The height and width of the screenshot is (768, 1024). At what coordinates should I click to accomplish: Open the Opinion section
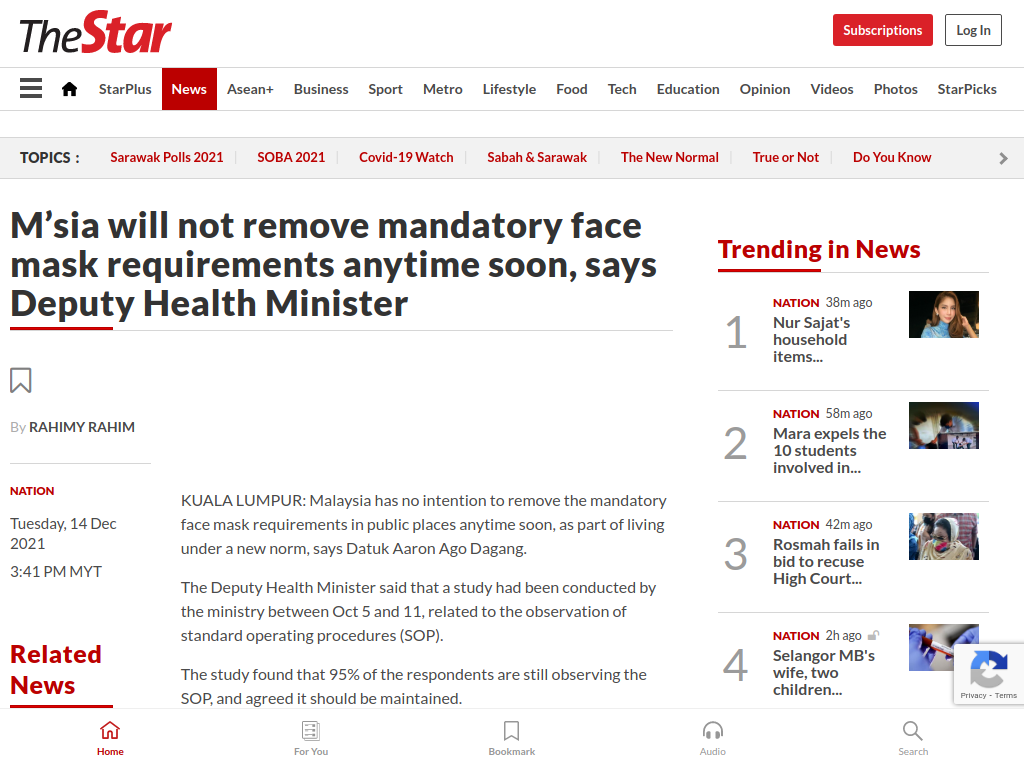[x=765, y=89]
